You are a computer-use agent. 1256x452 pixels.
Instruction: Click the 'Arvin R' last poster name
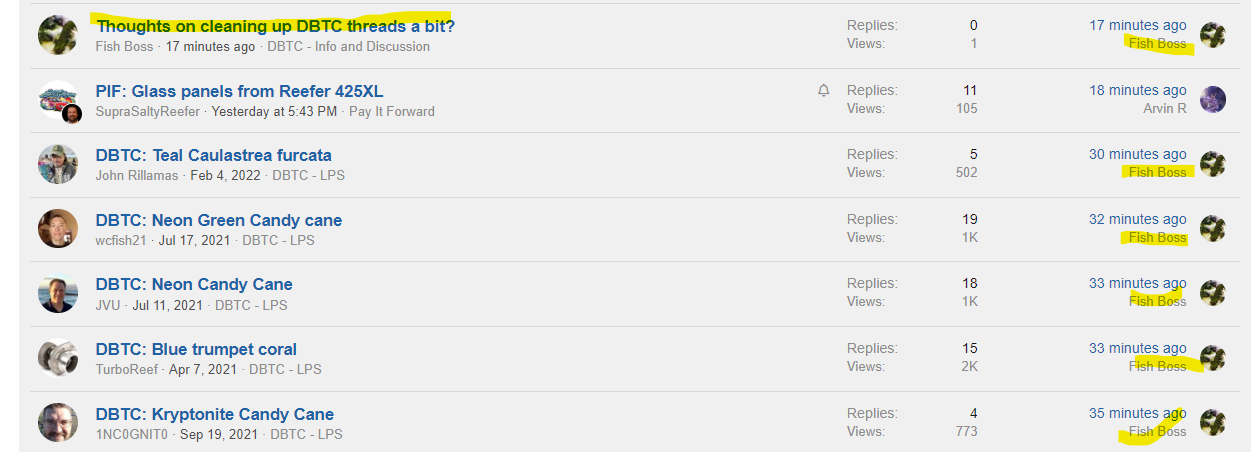(1164, 108)
